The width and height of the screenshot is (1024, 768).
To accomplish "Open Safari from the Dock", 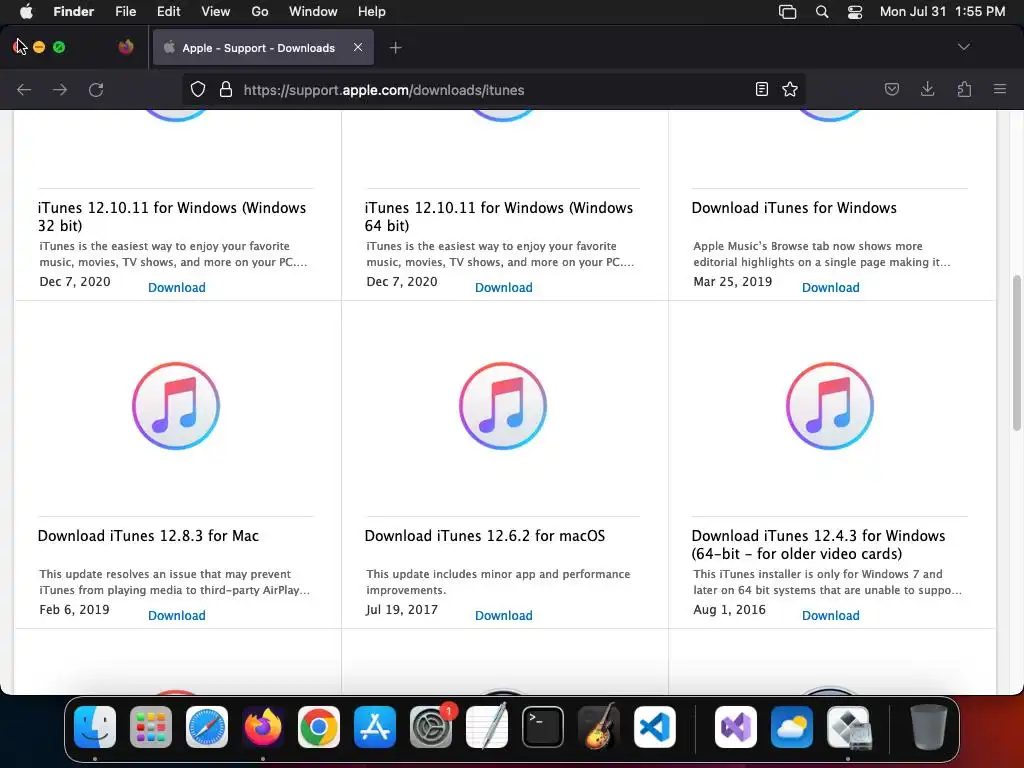I will [x=207, y=727].
